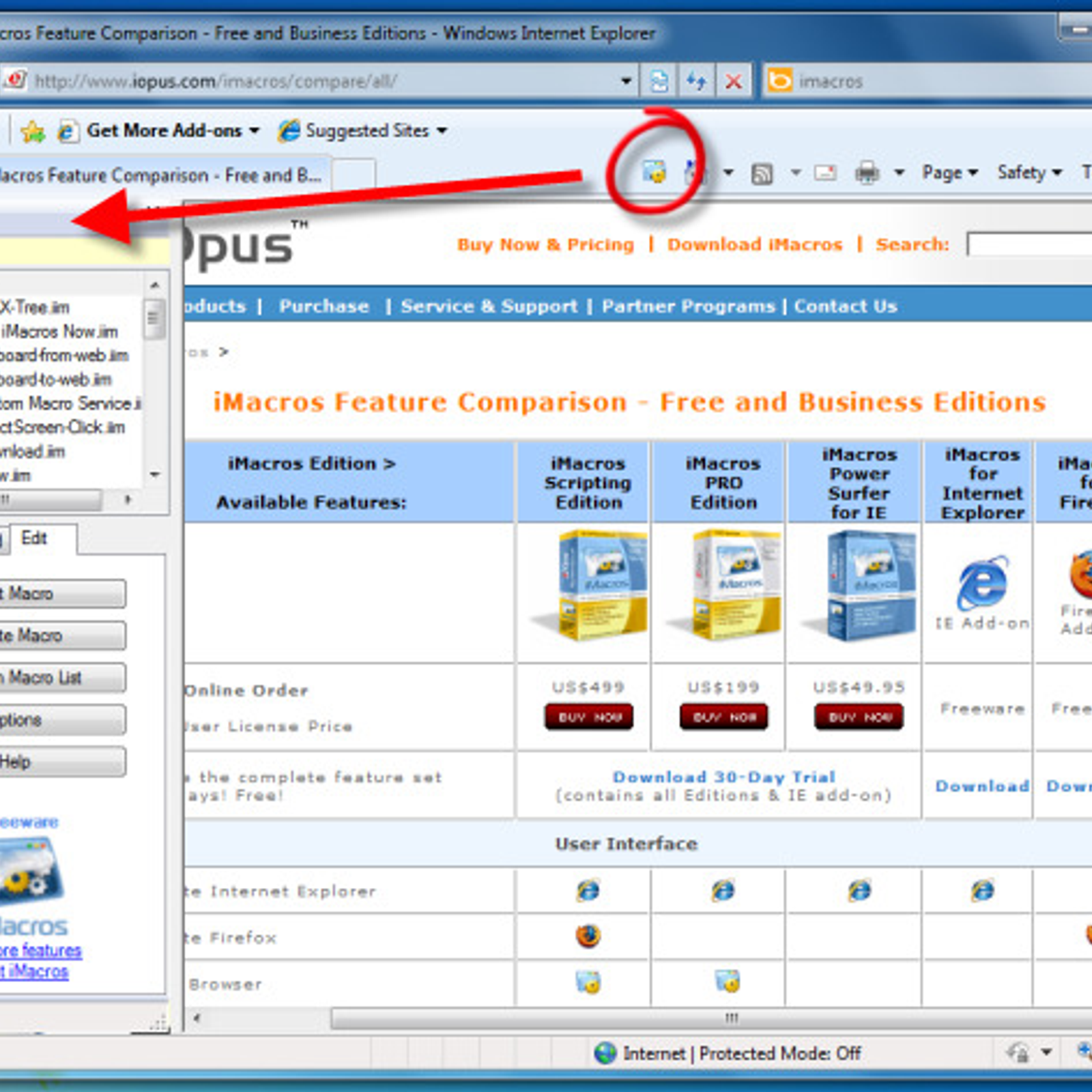This screenshot has width=1092, height=1092.
Task: Click the Options sidebar button
Action: pos(62,720)
